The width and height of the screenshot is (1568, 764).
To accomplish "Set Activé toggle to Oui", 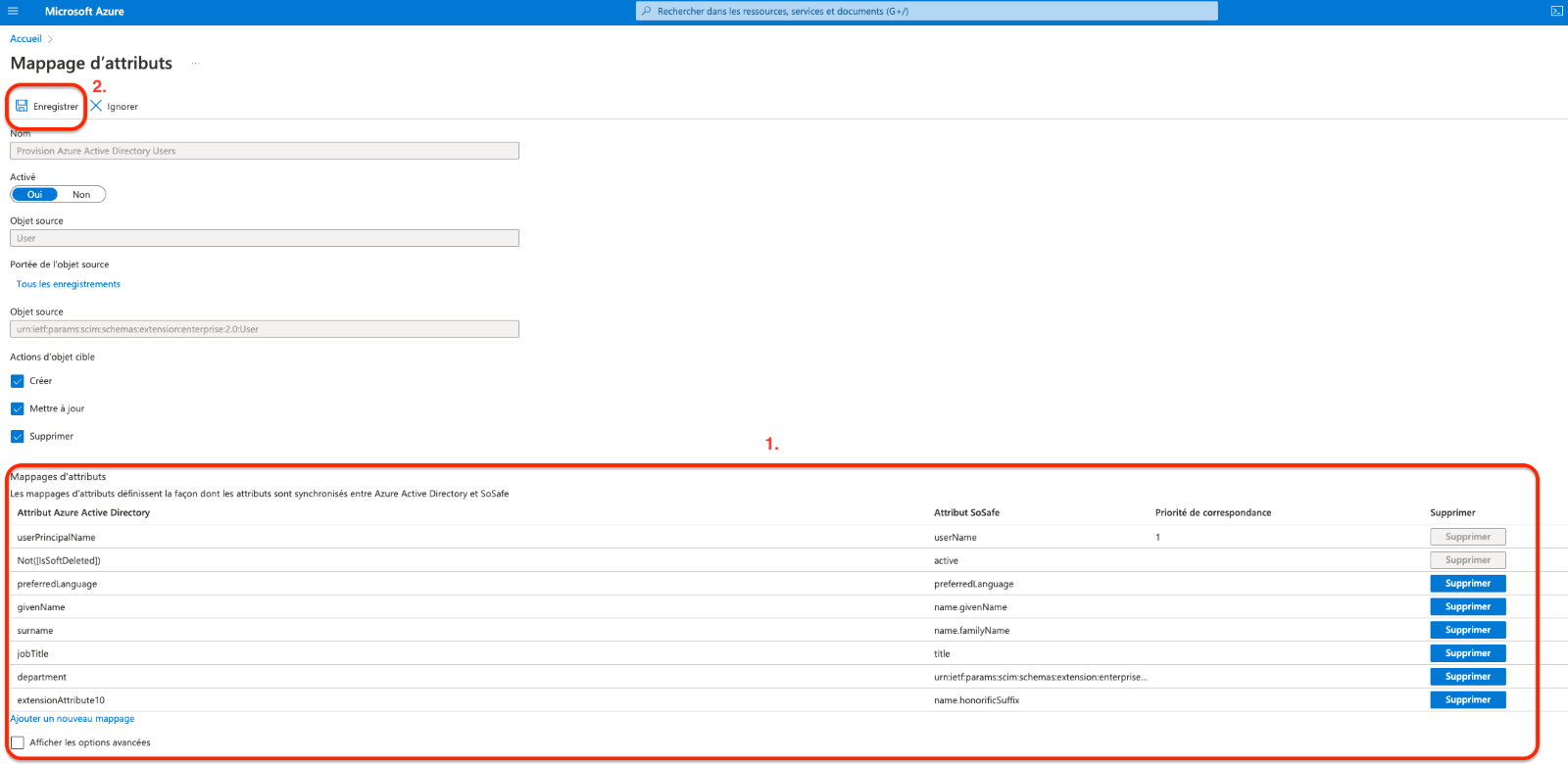I will 34,195.
